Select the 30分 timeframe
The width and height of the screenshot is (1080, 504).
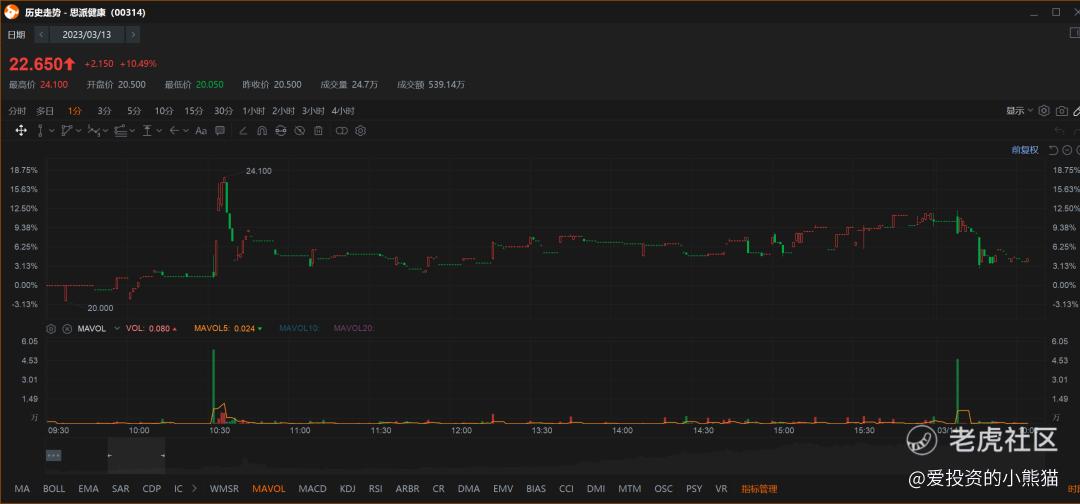tap(223, 111)
